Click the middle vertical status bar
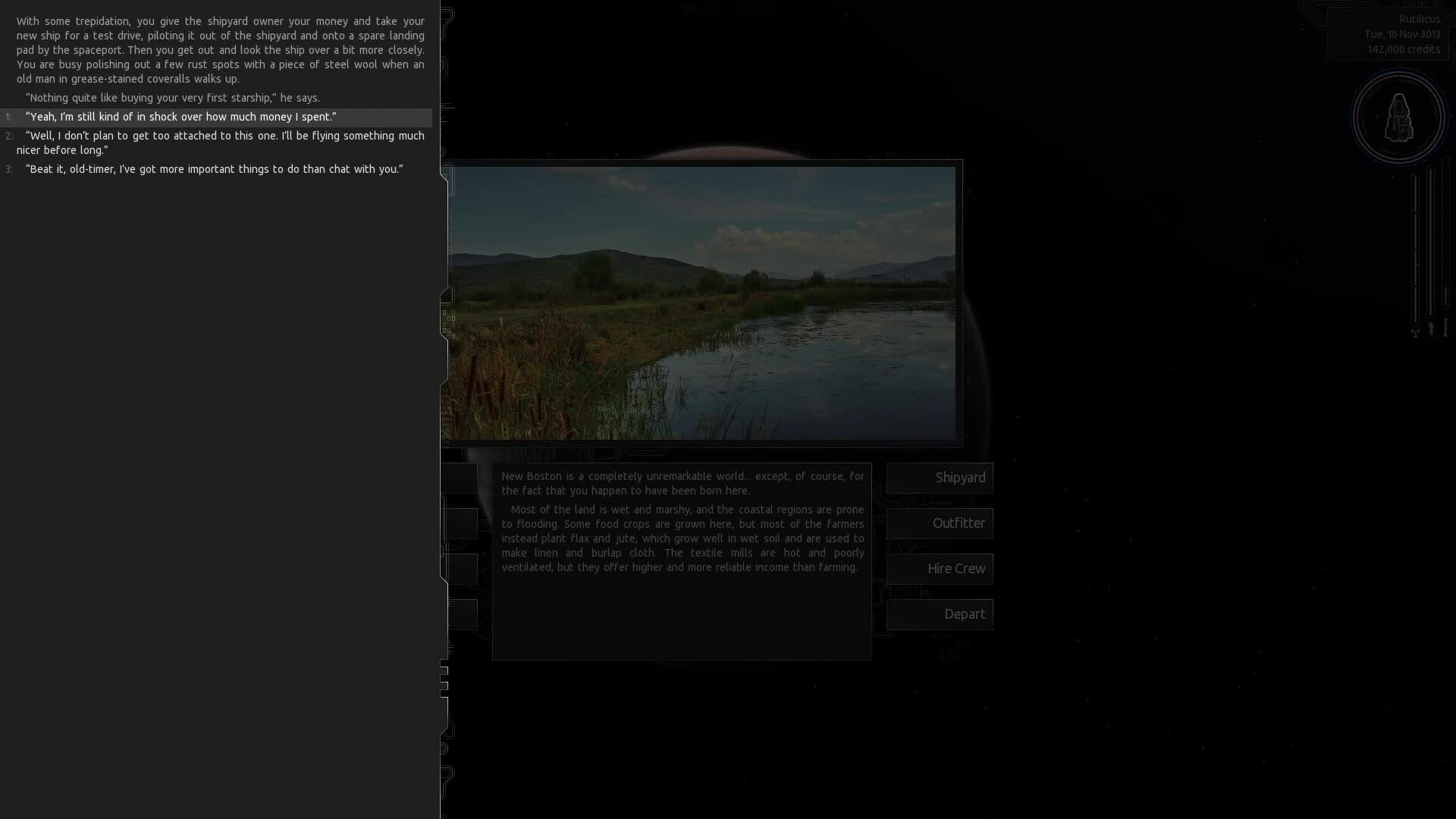 tap(1430, 243)
